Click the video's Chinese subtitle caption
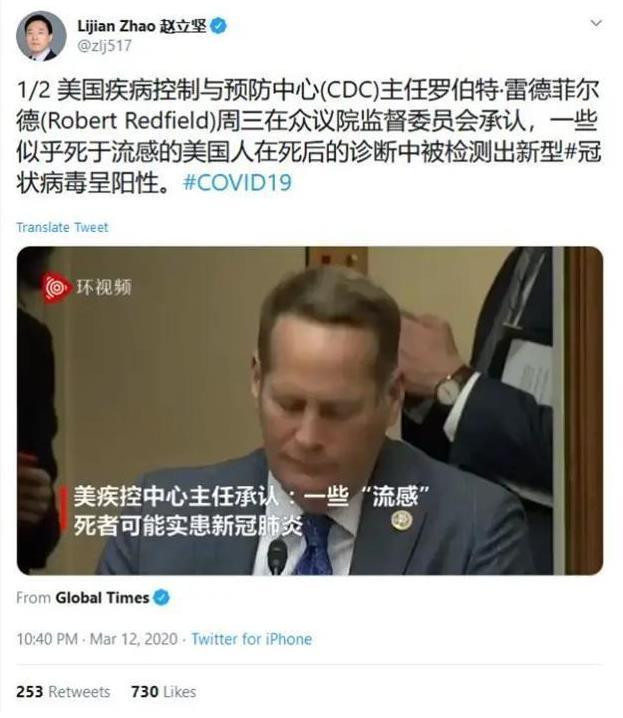Viewport: 623px width, 718px height. coord(251,511)
